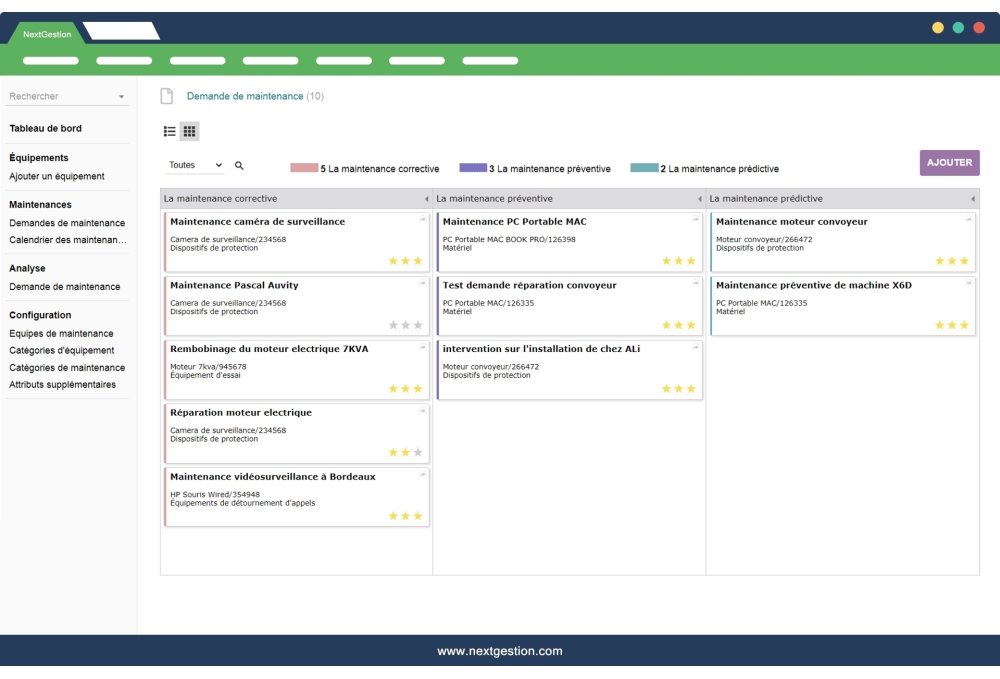
Task: Click the AJOUTER button
Action: (x=949, y=161)
